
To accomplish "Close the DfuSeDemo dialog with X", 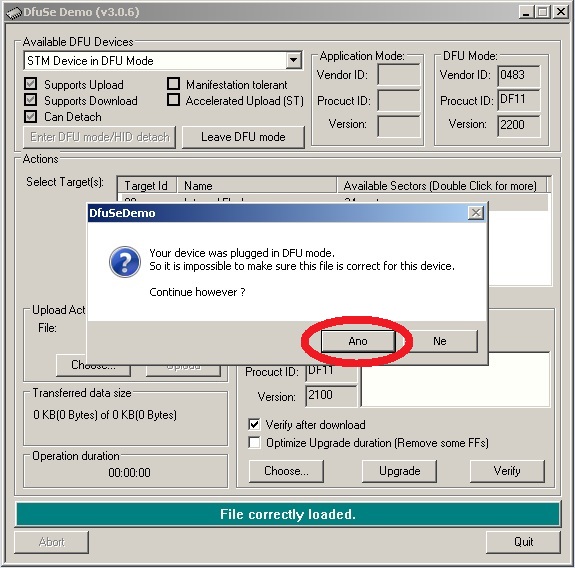I will click(476, 213).
